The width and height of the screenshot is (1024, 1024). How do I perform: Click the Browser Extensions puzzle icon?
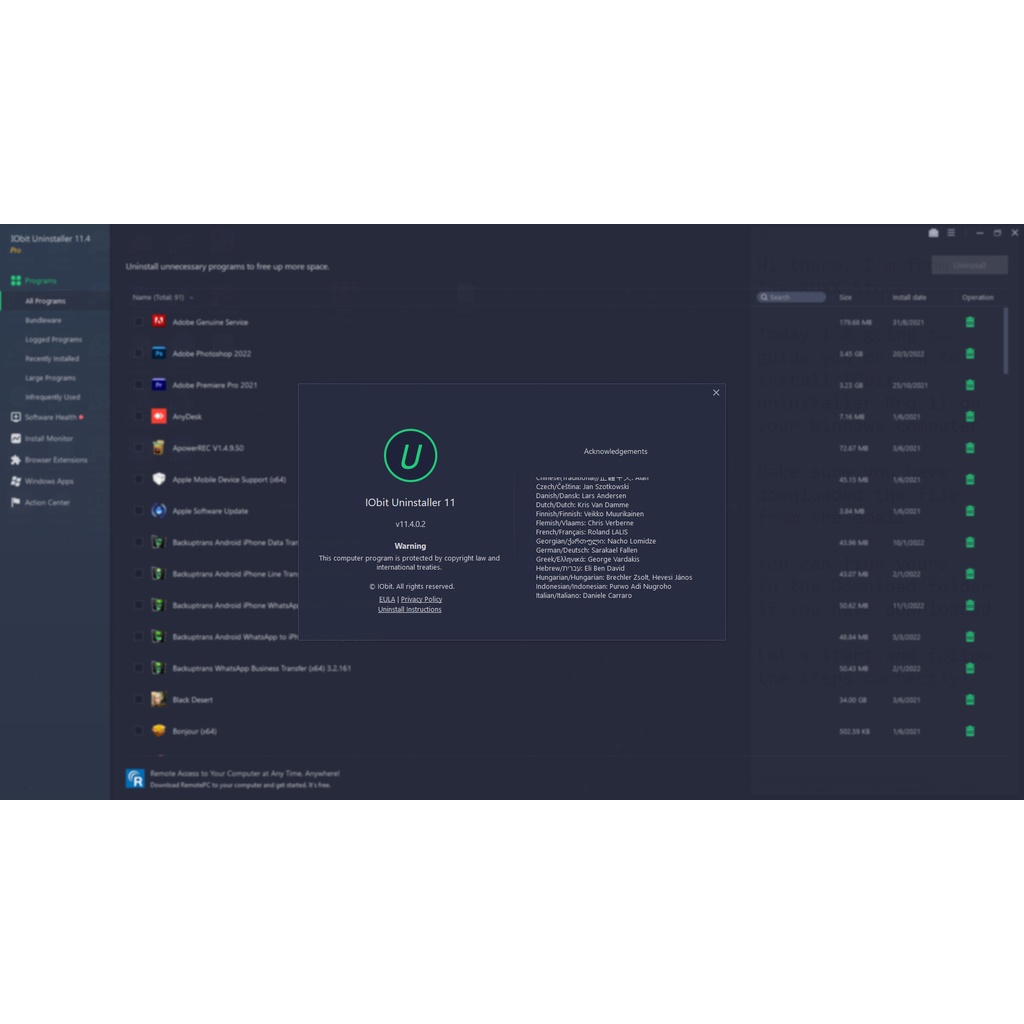click(x=16, y=460)
